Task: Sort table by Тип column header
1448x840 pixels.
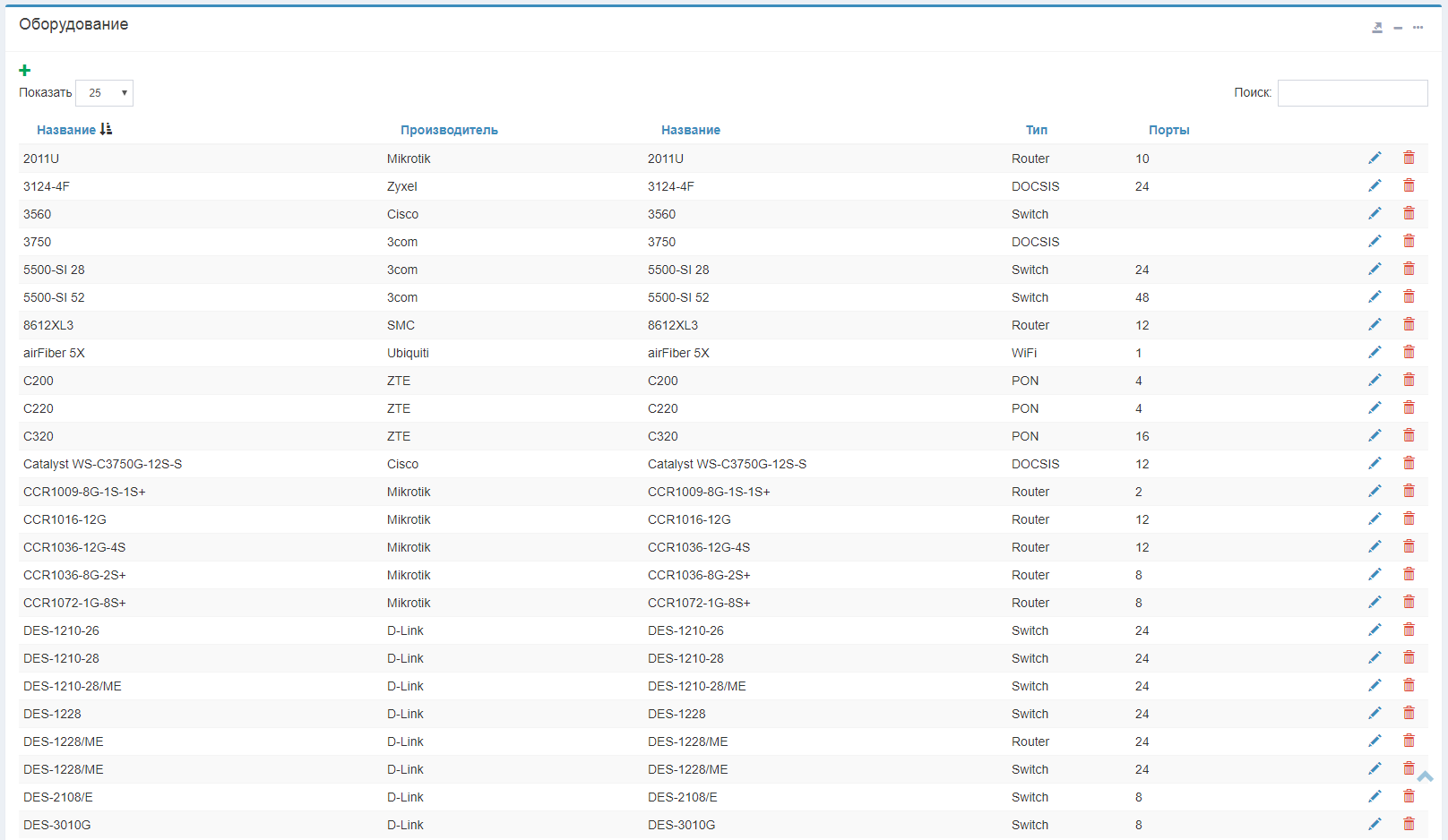Action: (x=1036, y=130)
